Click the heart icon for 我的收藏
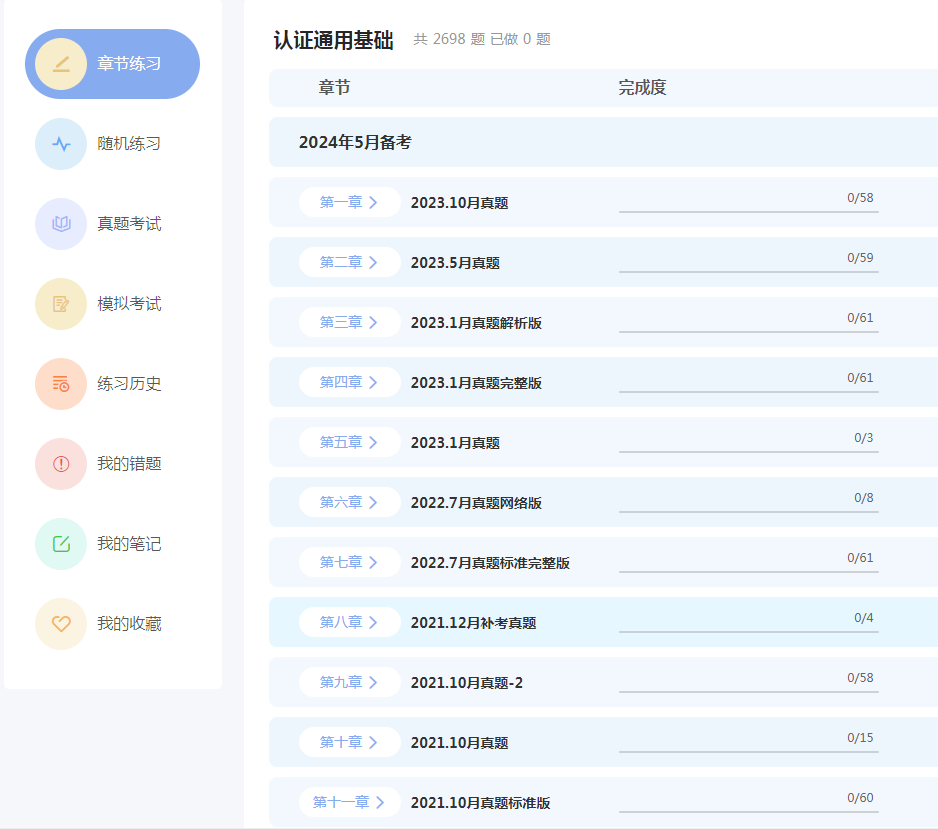The image size is (938, 829). click(61, 624)
